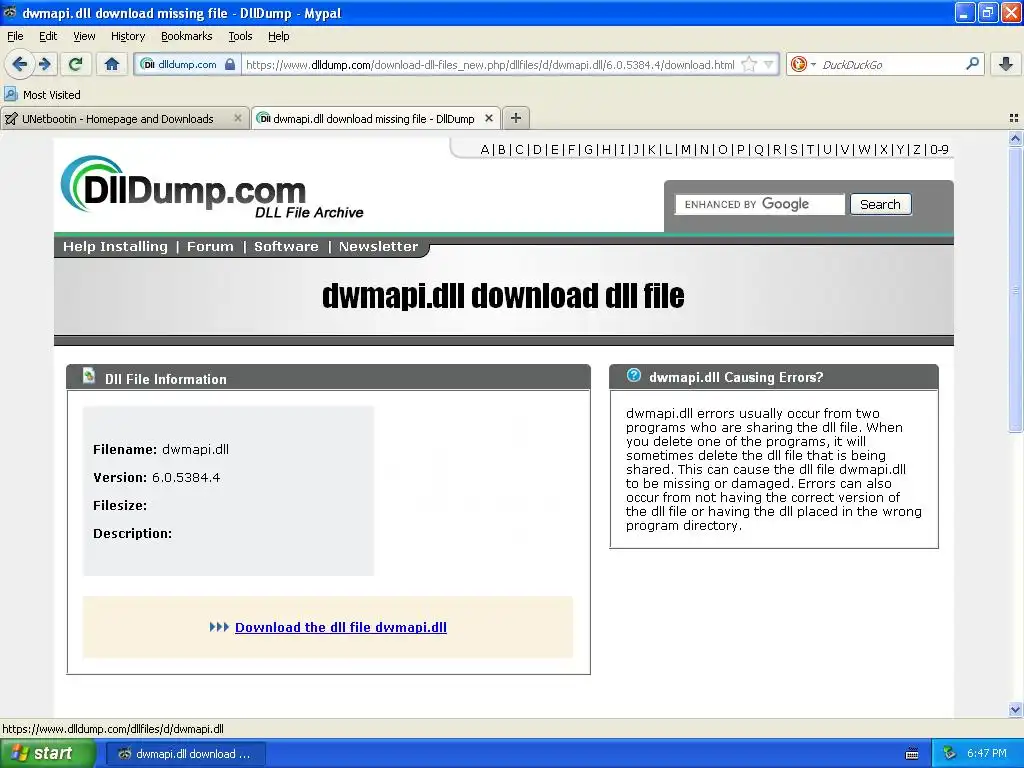
Task: Browse DLL files starting with W
Action: click(x=864, y=150)
